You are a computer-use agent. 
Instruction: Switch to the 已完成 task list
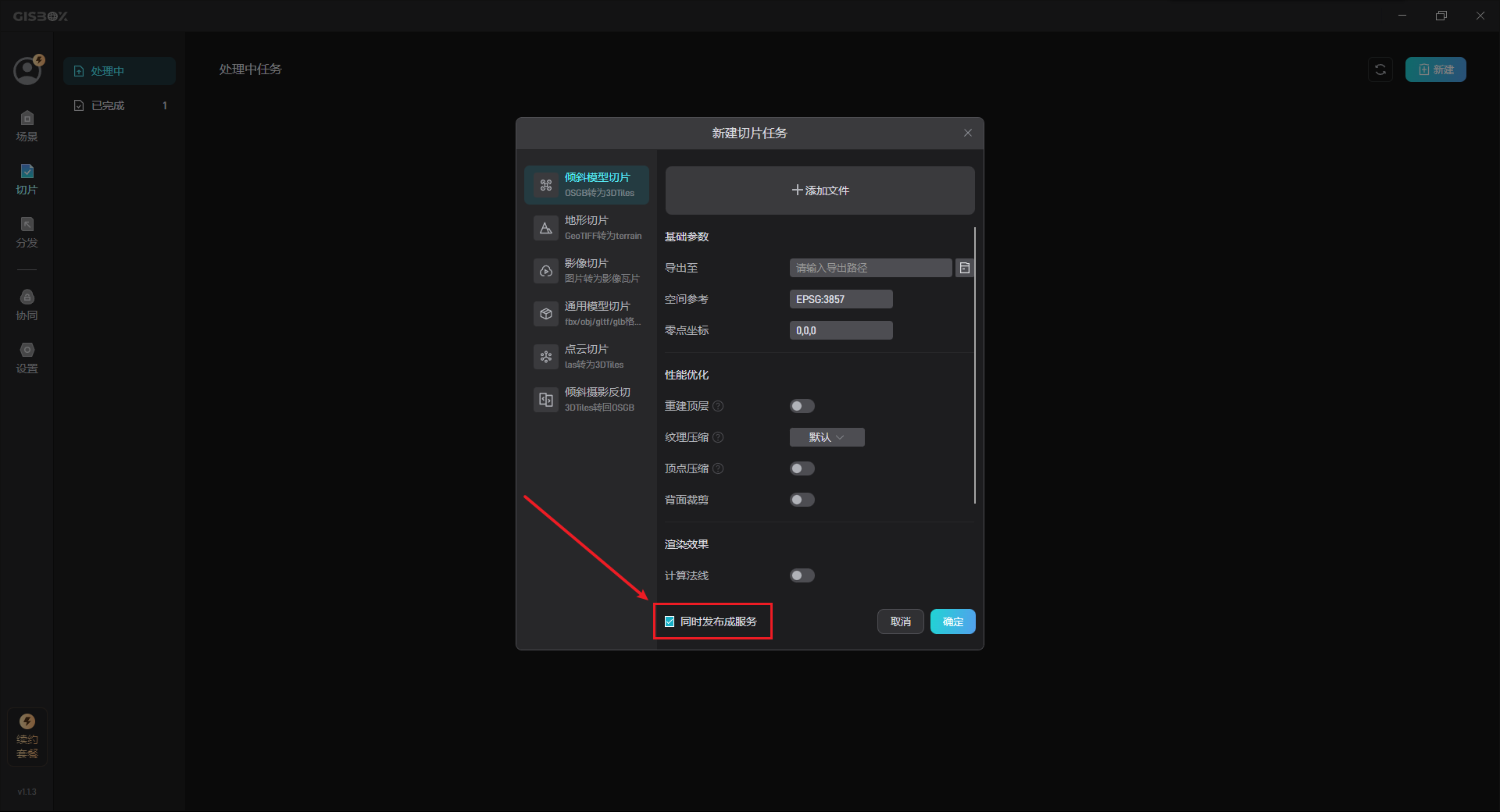[120, 105]
